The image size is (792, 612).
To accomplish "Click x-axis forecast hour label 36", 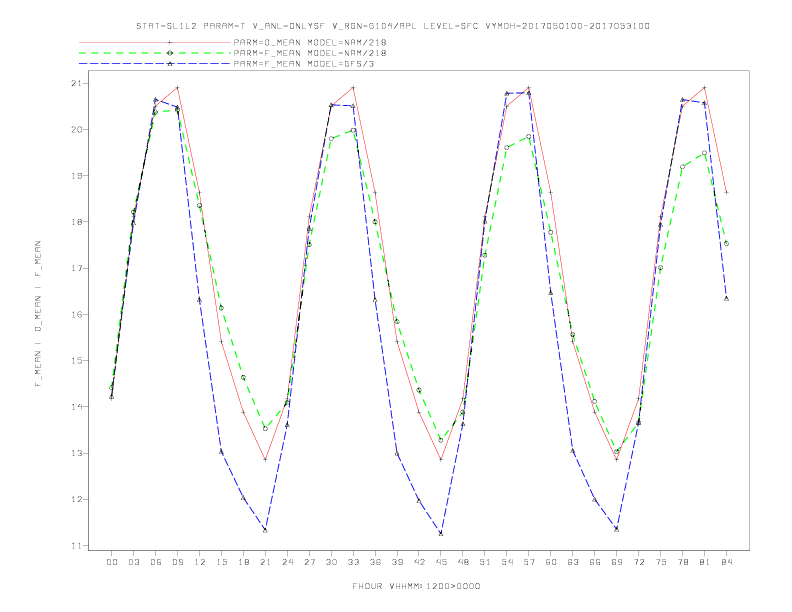I will coord(375,562).
